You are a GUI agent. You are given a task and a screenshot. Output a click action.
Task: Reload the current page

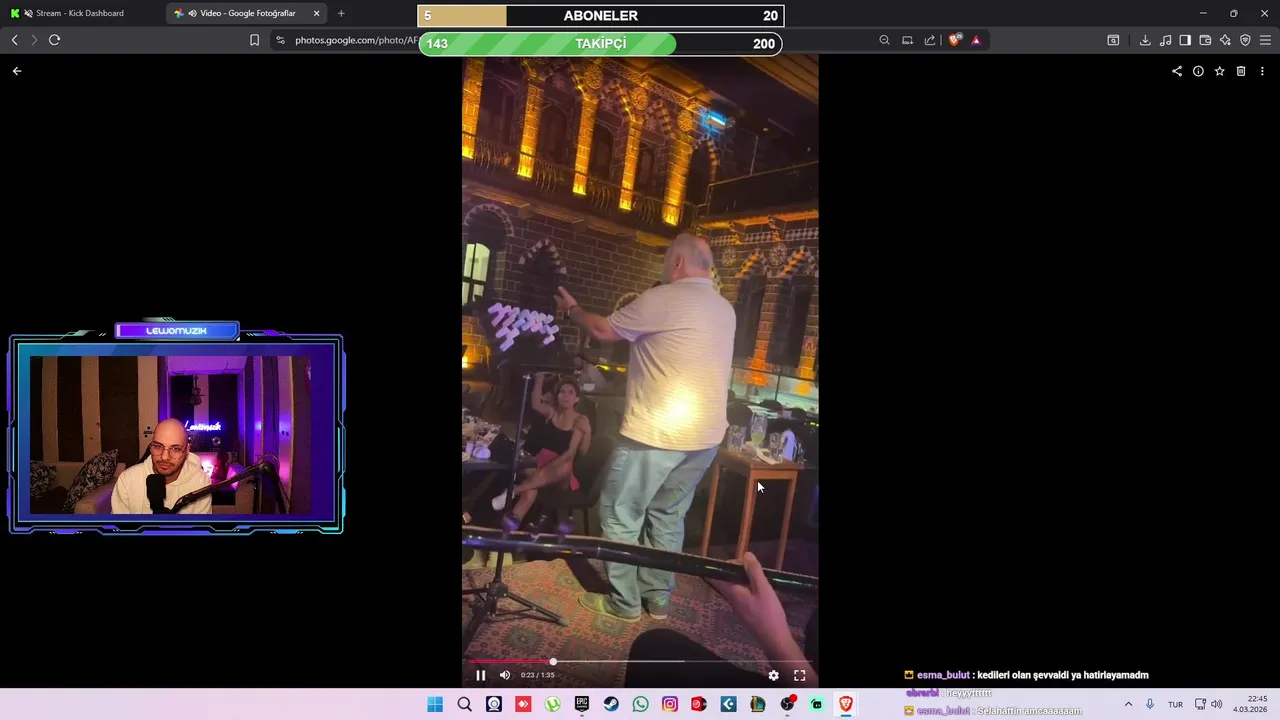pyautogui.click(x=54, y=40)
